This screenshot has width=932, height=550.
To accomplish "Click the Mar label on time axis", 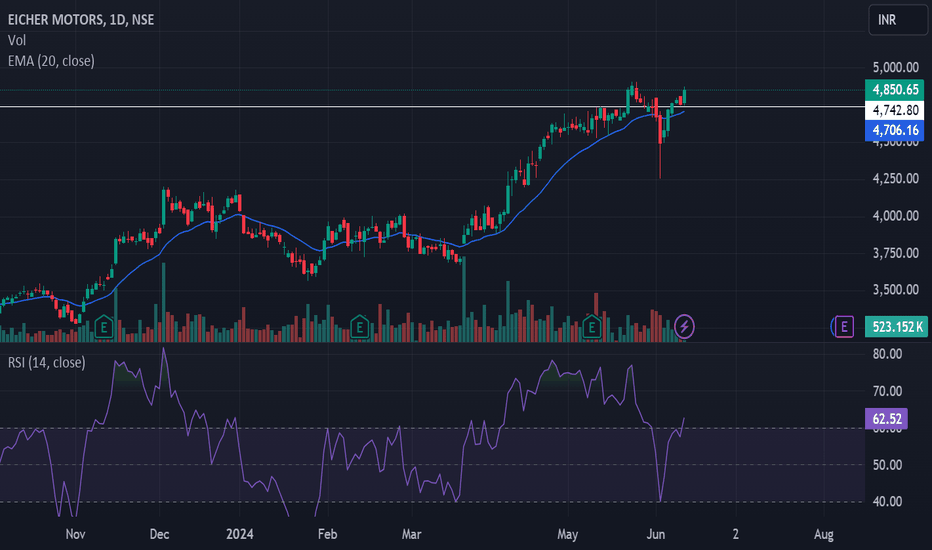I will pos(411,534).
